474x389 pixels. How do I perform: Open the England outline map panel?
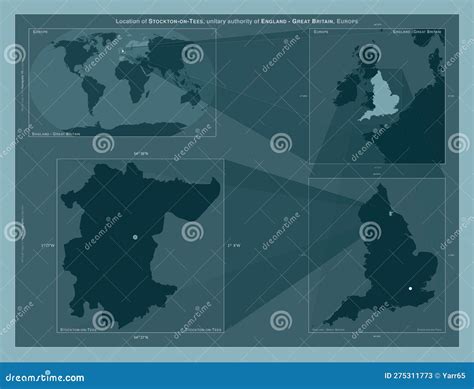pyautogui.click(x=377, y=255)
